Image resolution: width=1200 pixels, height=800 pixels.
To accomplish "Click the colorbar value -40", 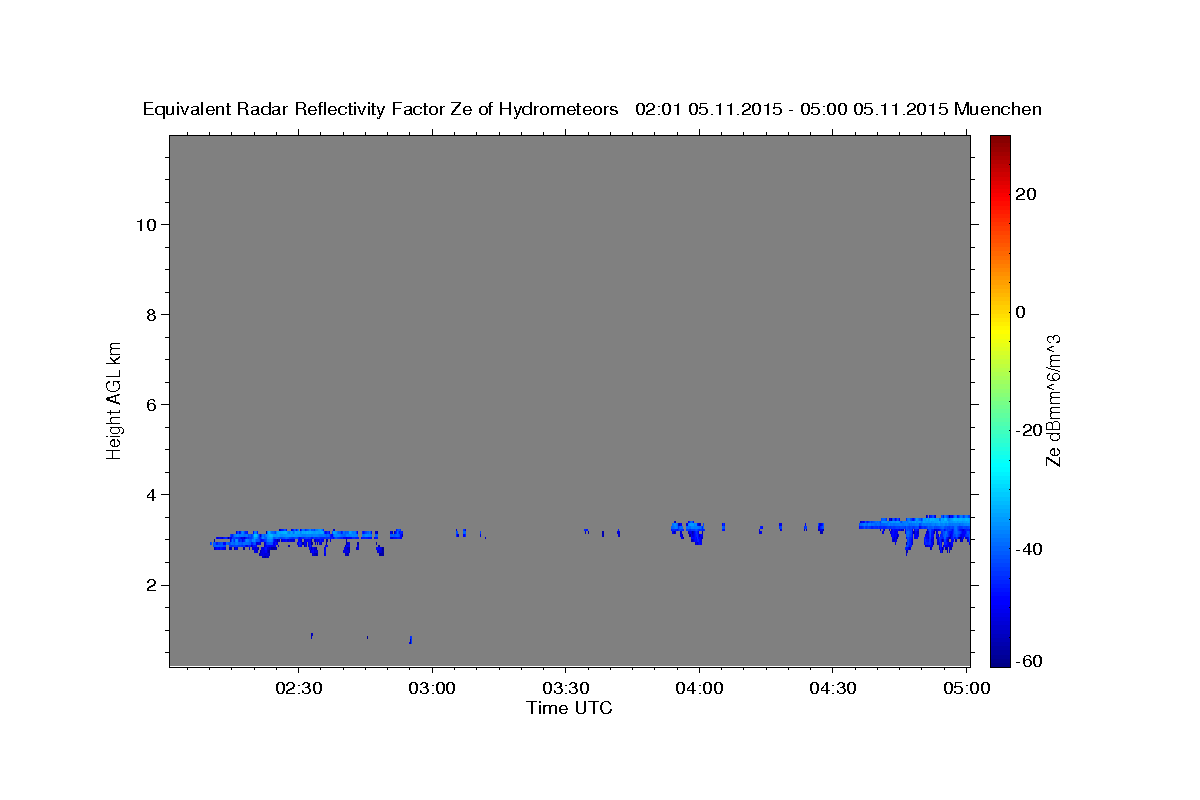I will point(1028,549).
